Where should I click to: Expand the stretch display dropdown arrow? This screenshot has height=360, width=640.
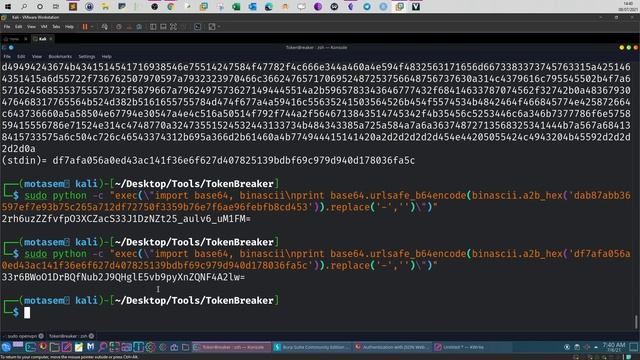tap(219, 27)
